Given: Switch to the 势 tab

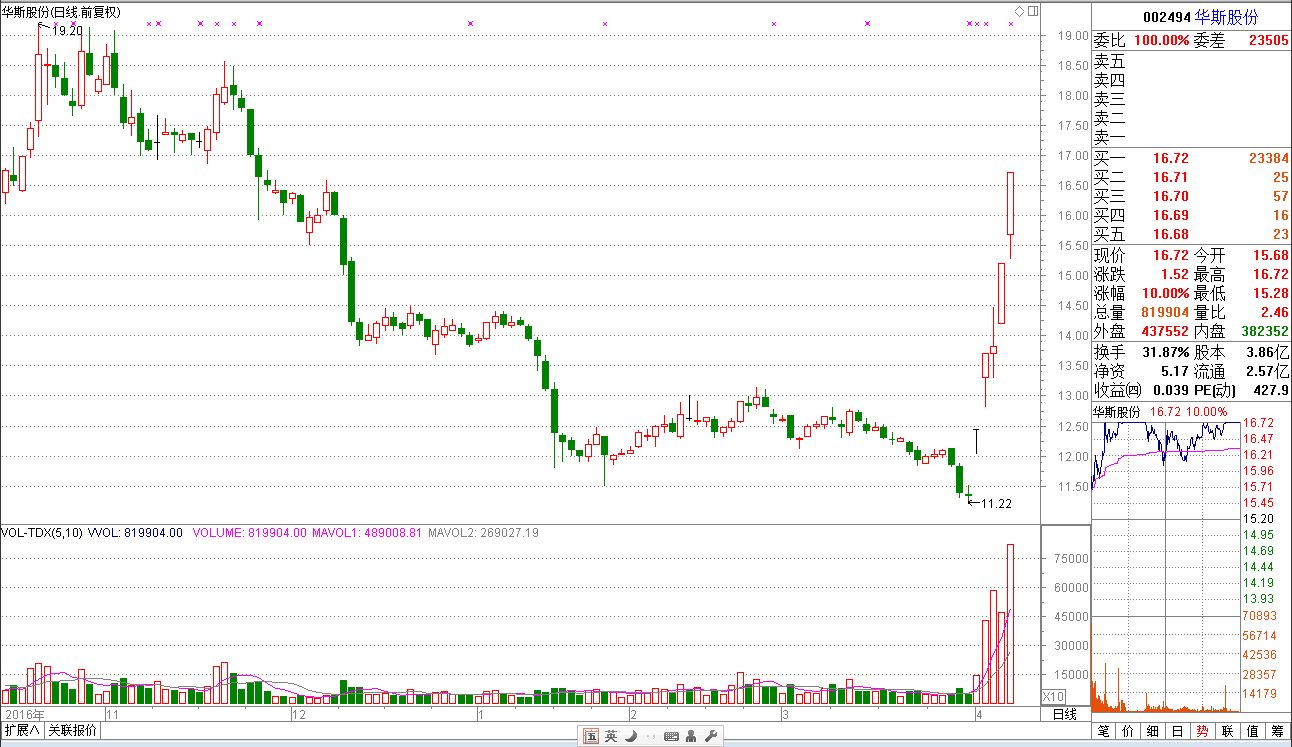Looking at the screenshot, I should tap(1202, 731).
